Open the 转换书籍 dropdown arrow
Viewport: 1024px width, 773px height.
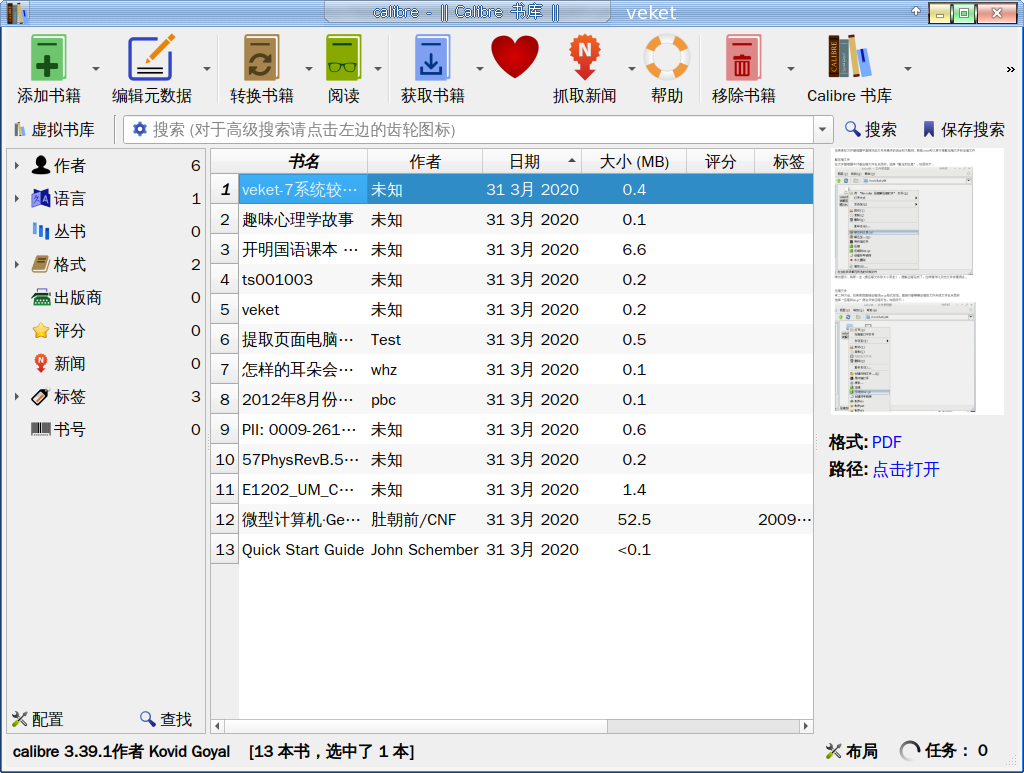pyautogui.click(x=309, y=69)
